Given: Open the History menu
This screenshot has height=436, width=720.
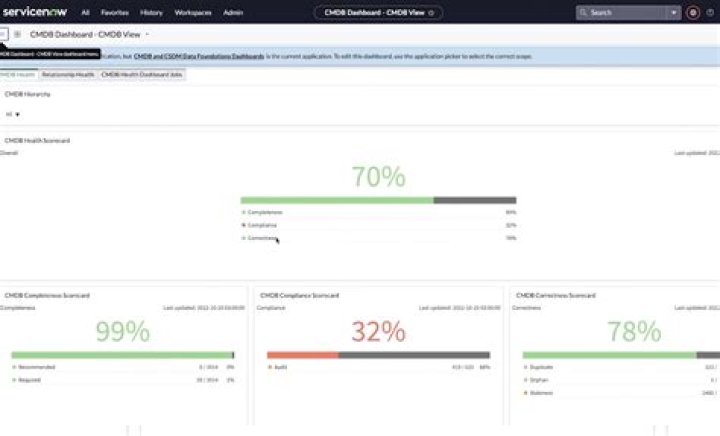Looking at the screenshot, I should pyautogui.click(x=151, y=13).
